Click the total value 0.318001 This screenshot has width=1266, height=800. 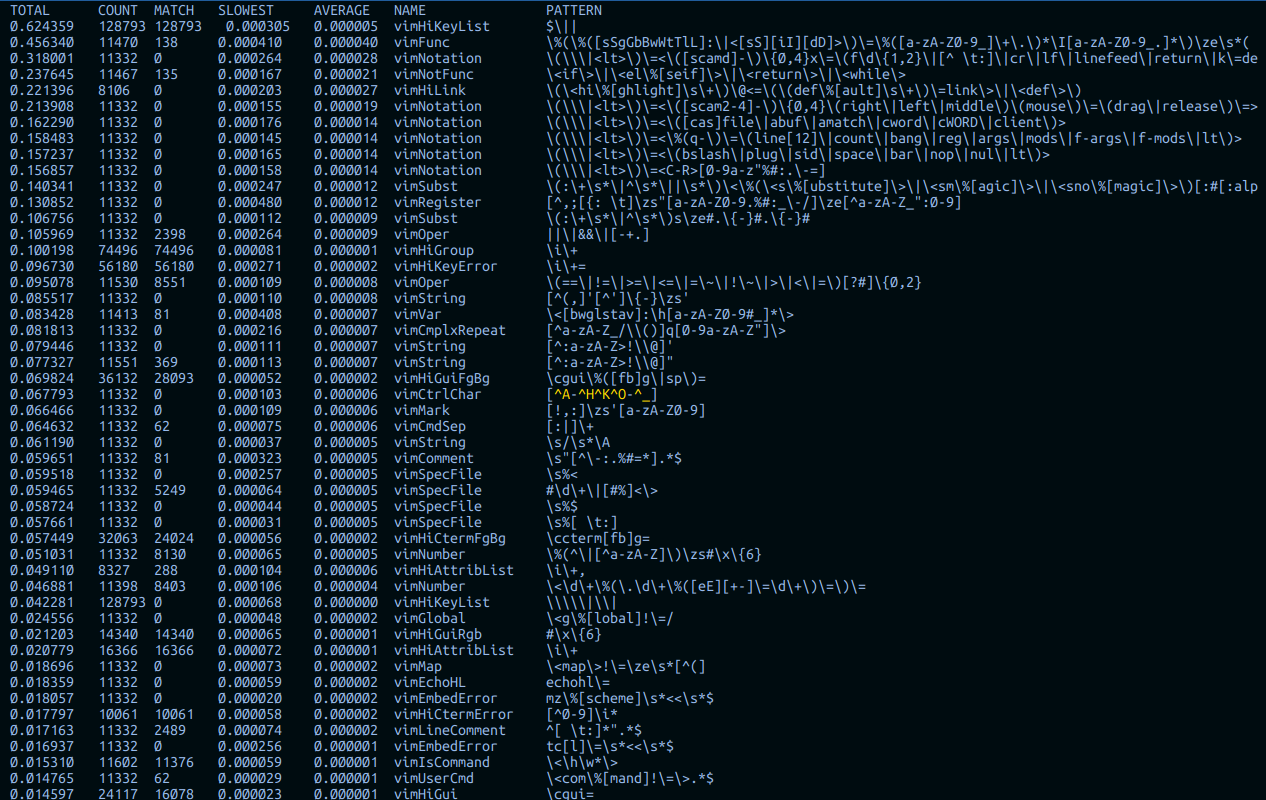point(42,58)
